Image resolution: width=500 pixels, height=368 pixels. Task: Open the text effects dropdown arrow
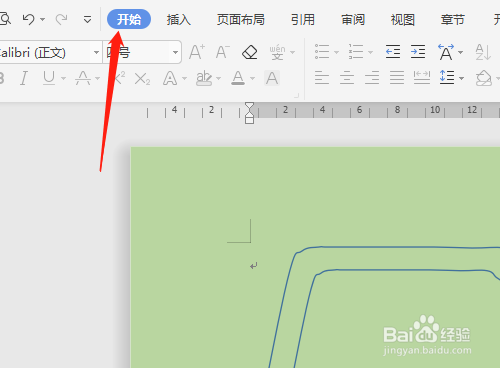pyautogui.click(x=184, y=79)
